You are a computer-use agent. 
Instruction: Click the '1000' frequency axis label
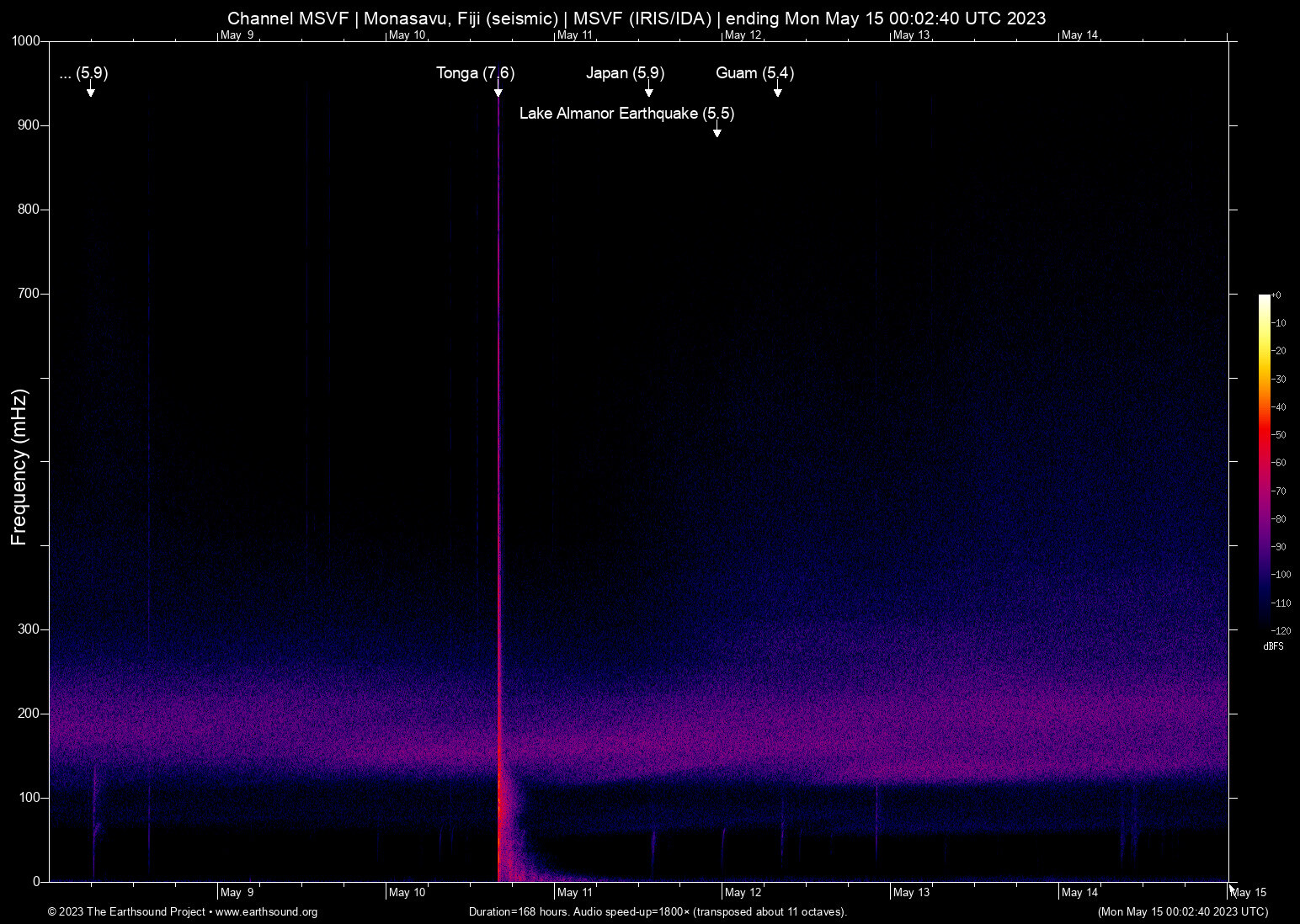tap(26, 41)
